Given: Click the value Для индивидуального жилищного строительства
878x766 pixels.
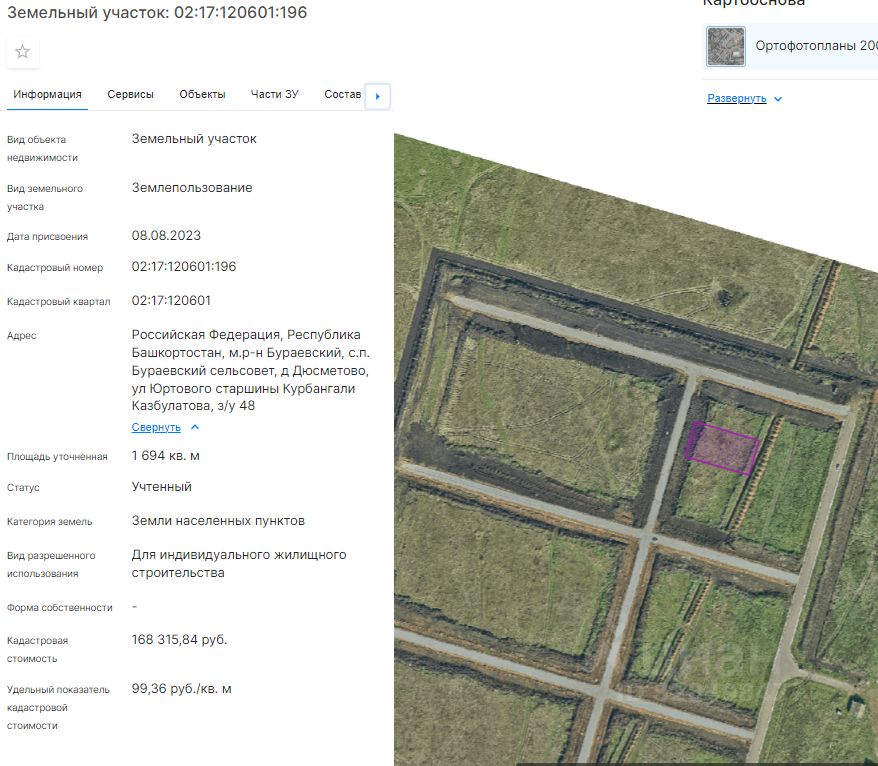Looking at the screenshot, I should click(x=239, y=564).
